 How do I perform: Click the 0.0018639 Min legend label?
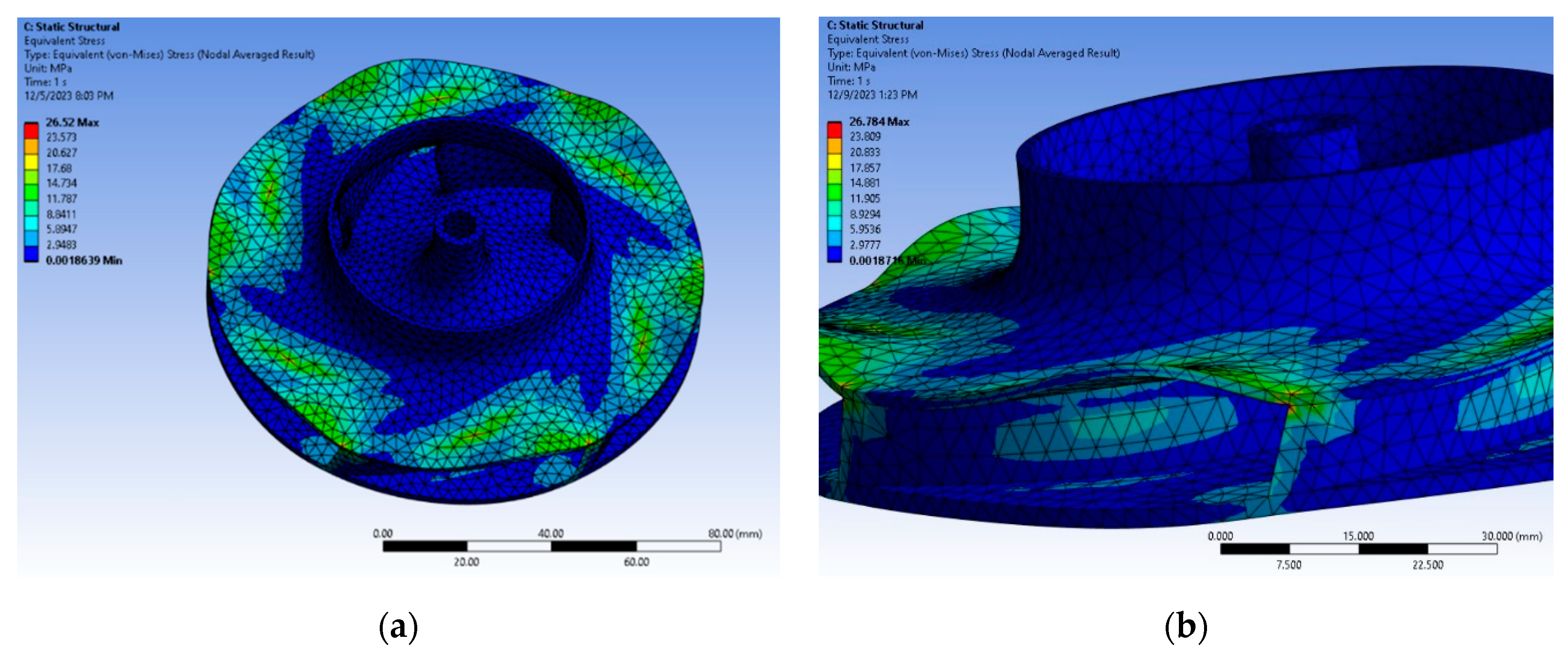tap(84, 260)
